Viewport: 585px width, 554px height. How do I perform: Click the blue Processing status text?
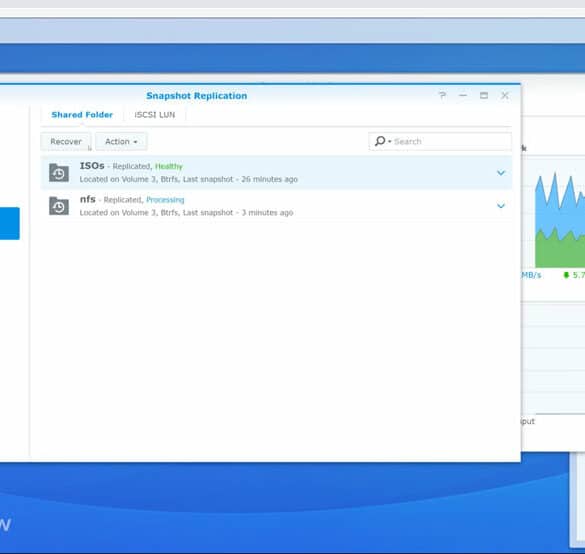point(165,200)
